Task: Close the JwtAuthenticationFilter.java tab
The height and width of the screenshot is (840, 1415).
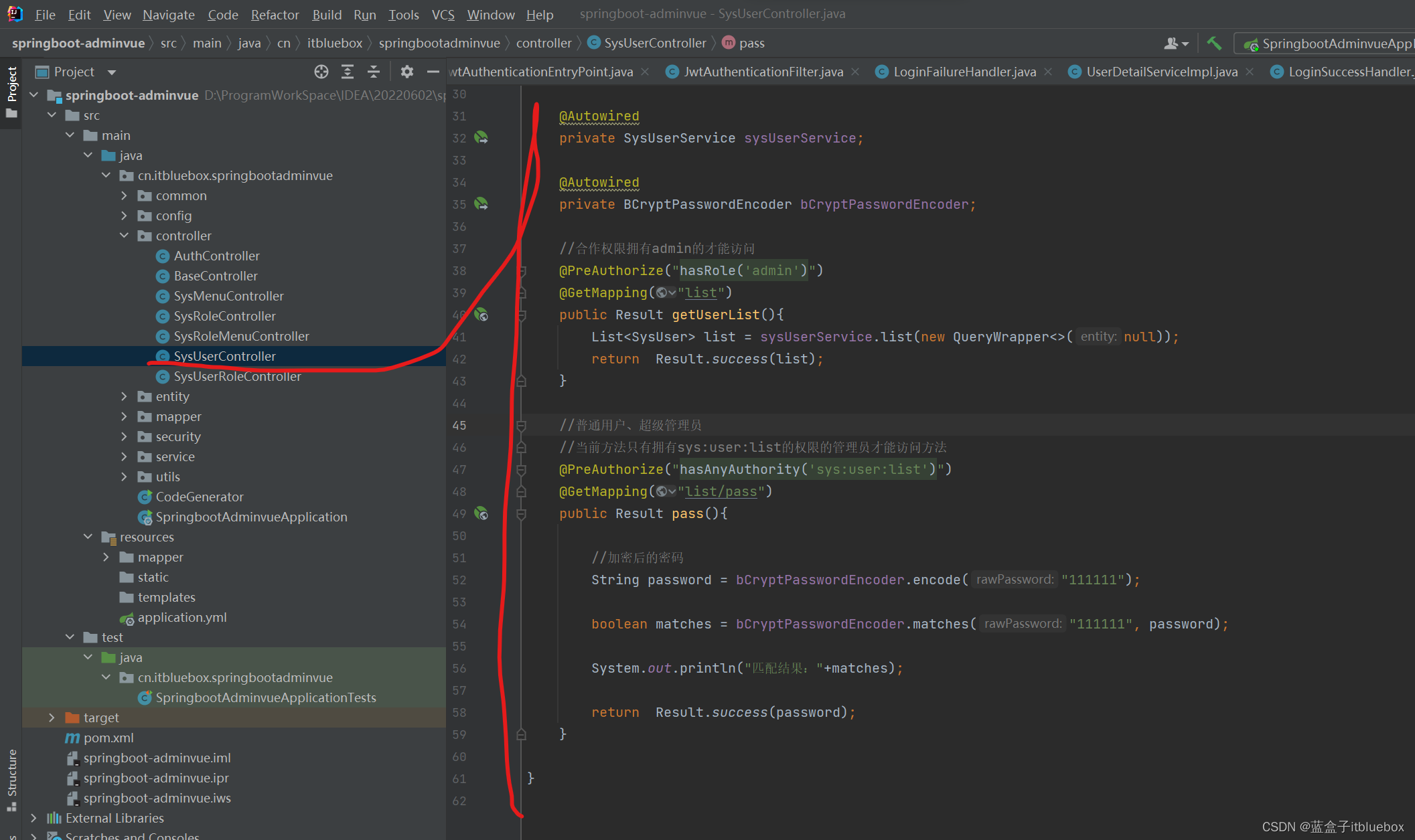Action: coord(855,72)
